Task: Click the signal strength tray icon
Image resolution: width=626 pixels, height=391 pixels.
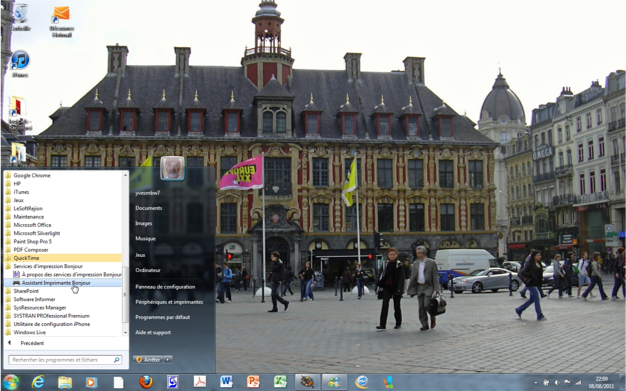Action: 577,382
